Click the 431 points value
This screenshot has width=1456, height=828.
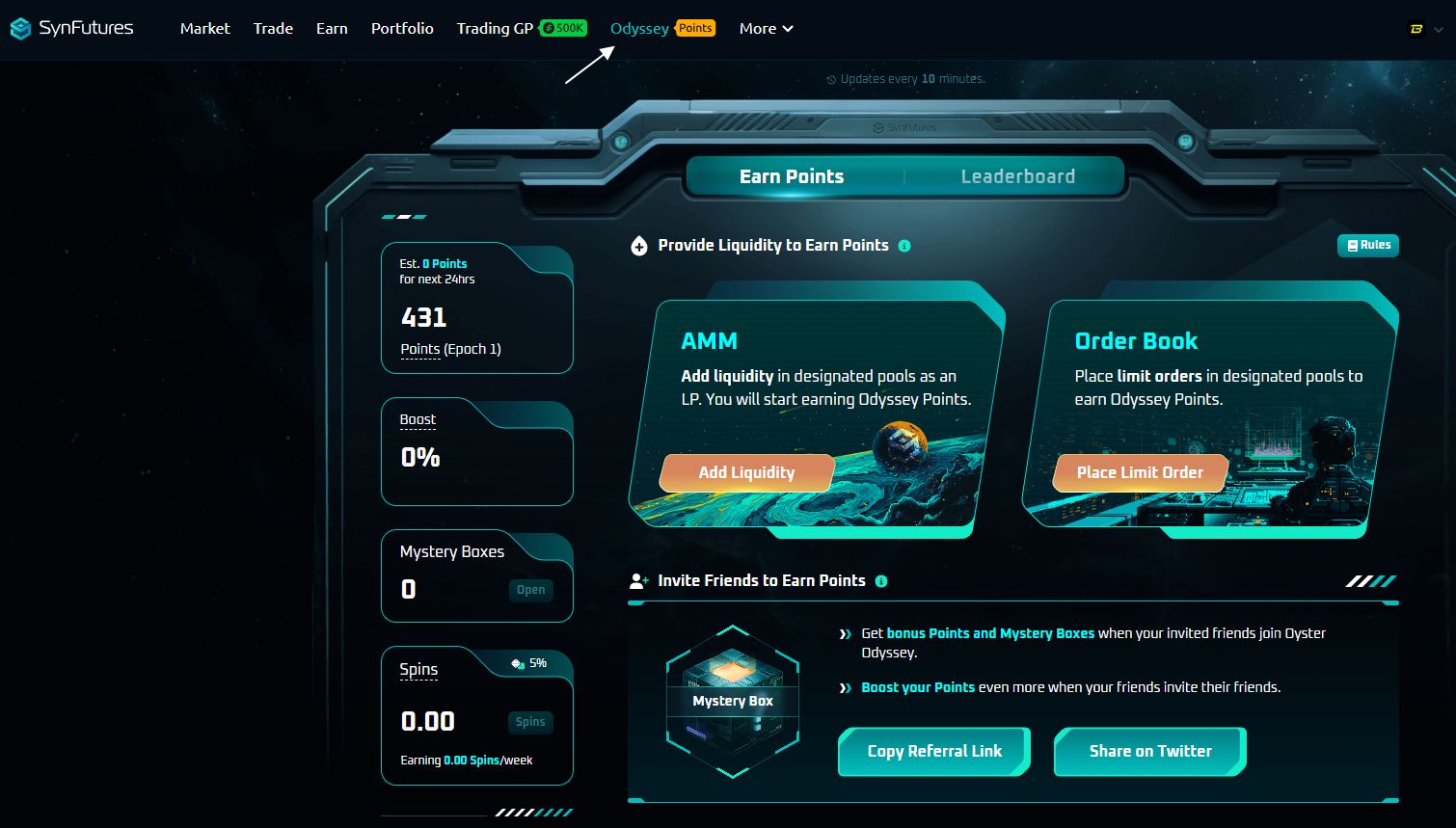point(423,317)
